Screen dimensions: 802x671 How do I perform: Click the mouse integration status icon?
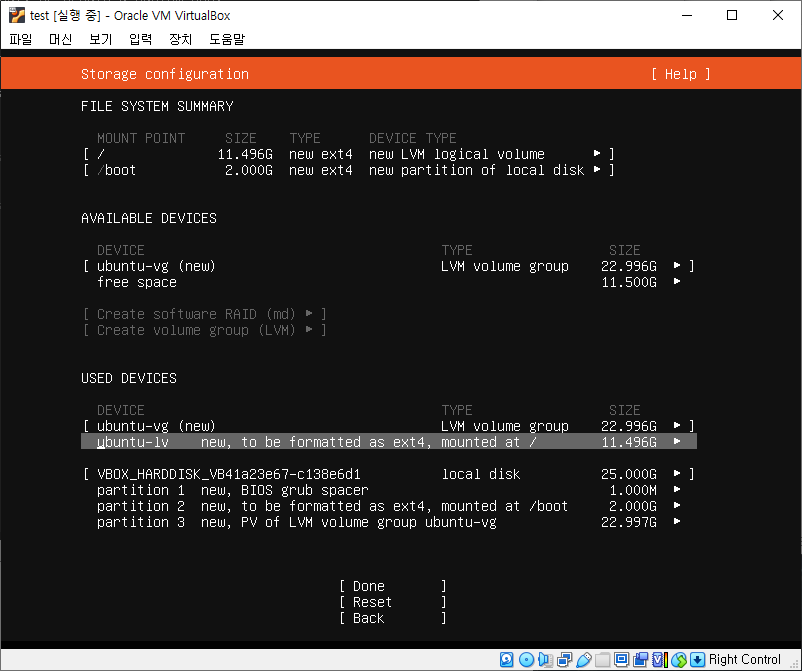679,659
